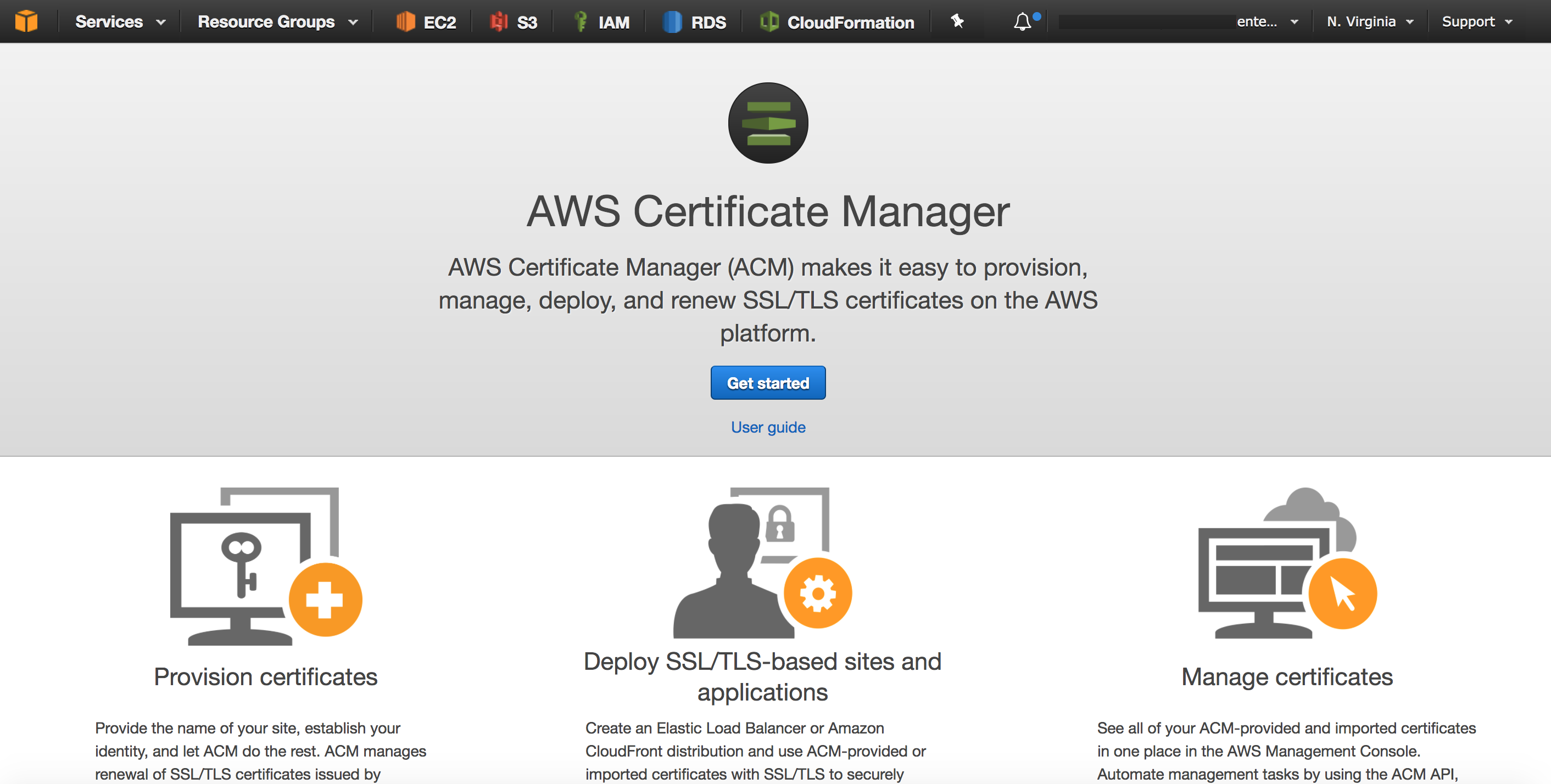This screenshot has width=1551, height=784.
Task: Click the pin shortcuts icon
Action: (957, 21)
